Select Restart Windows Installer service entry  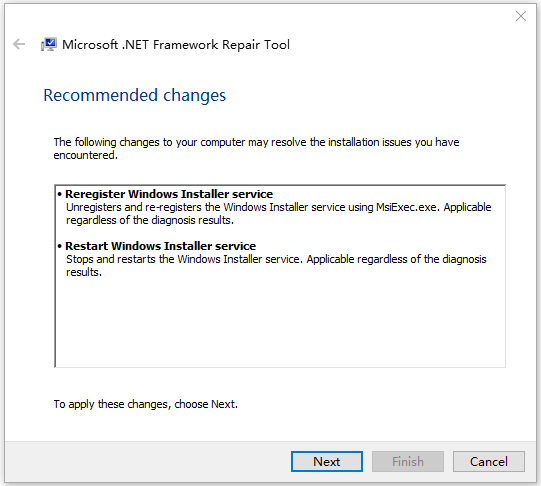click(x=160, y=246)
